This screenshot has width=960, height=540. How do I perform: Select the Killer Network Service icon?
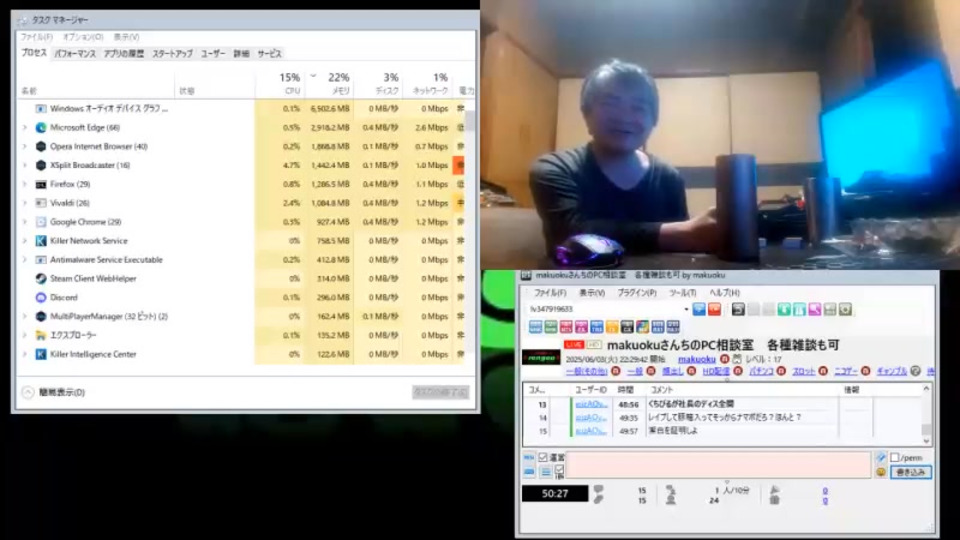point(41,241)
